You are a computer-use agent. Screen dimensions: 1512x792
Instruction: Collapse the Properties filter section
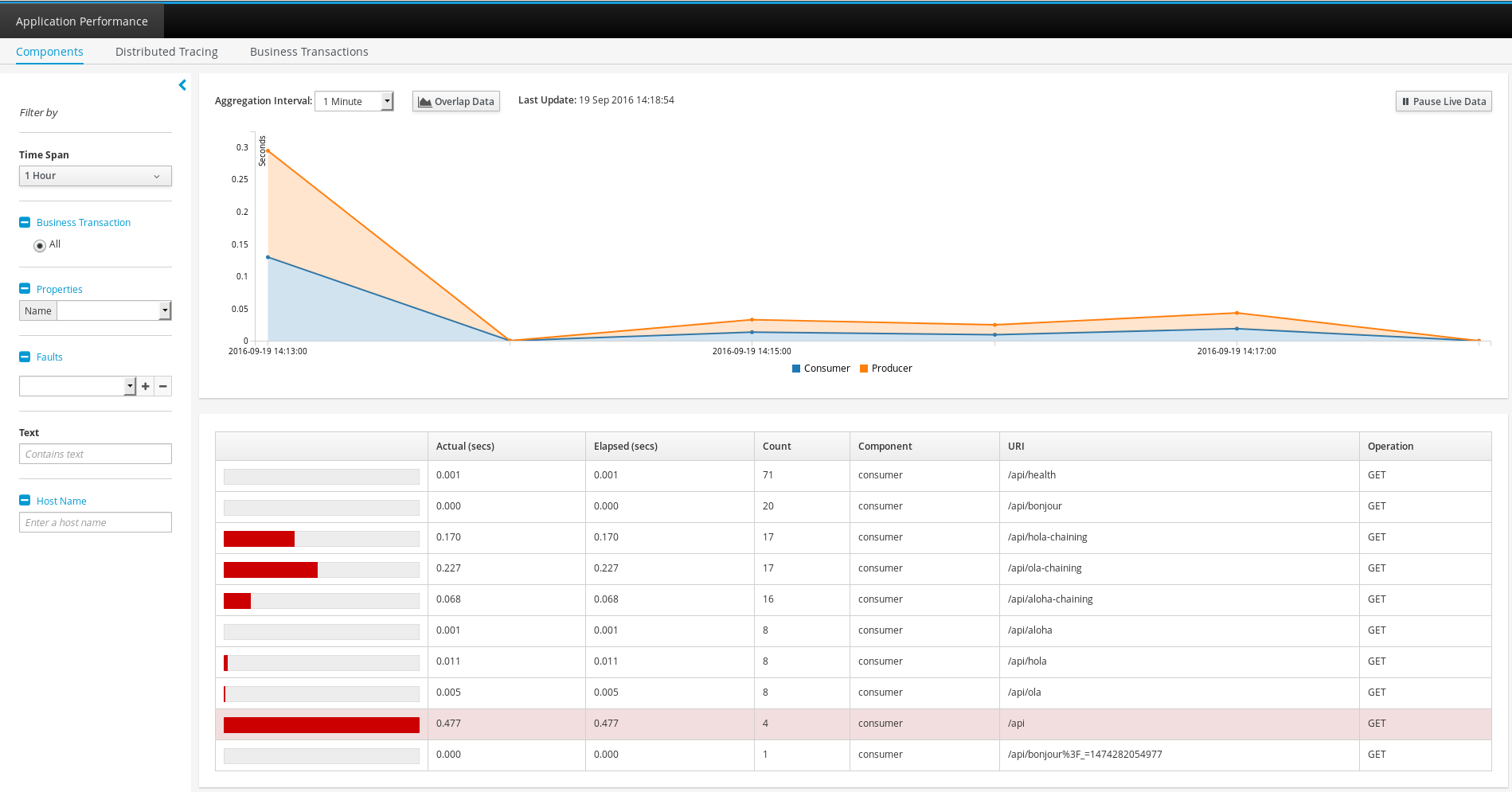click(x=25, y=289)
